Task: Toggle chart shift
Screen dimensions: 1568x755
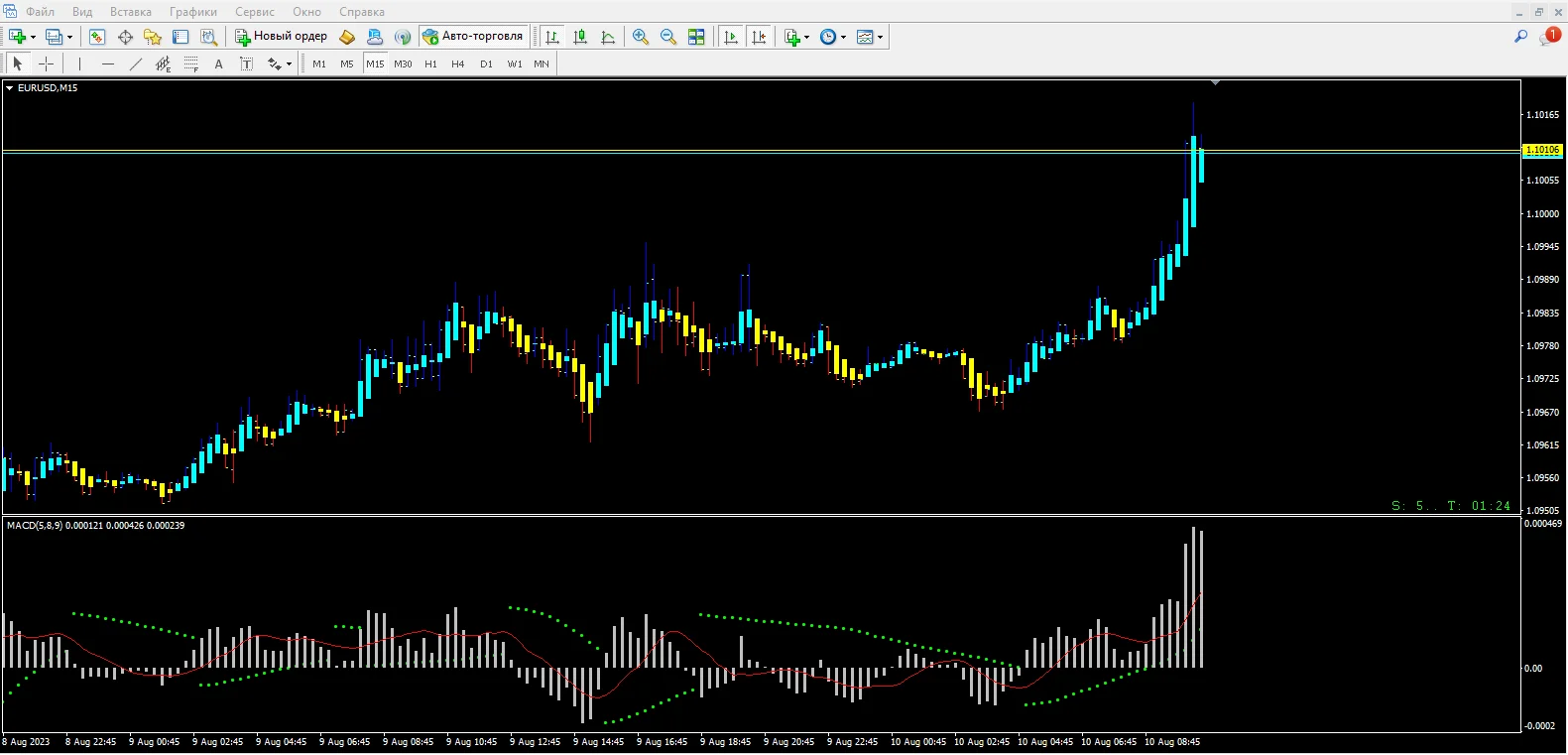Action: click(x=759, y=37)
